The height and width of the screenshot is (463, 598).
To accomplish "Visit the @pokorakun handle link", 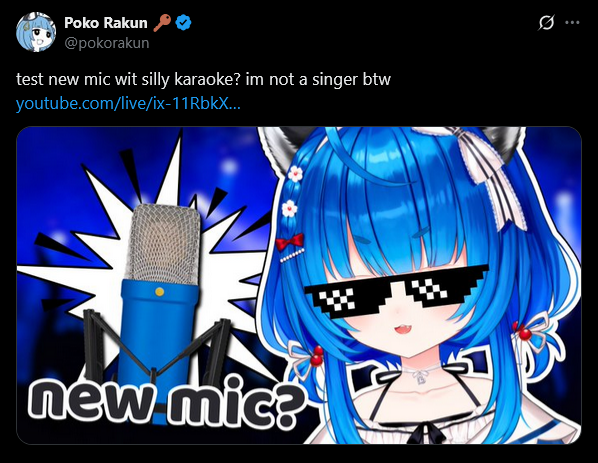I will tap(107, 43).
